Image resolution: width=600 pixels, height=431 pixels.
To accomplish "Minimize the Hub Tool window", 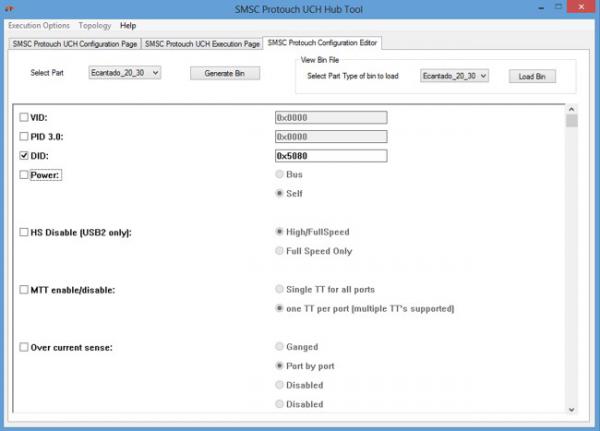I will pyautogui.click(x=541, y=8).
